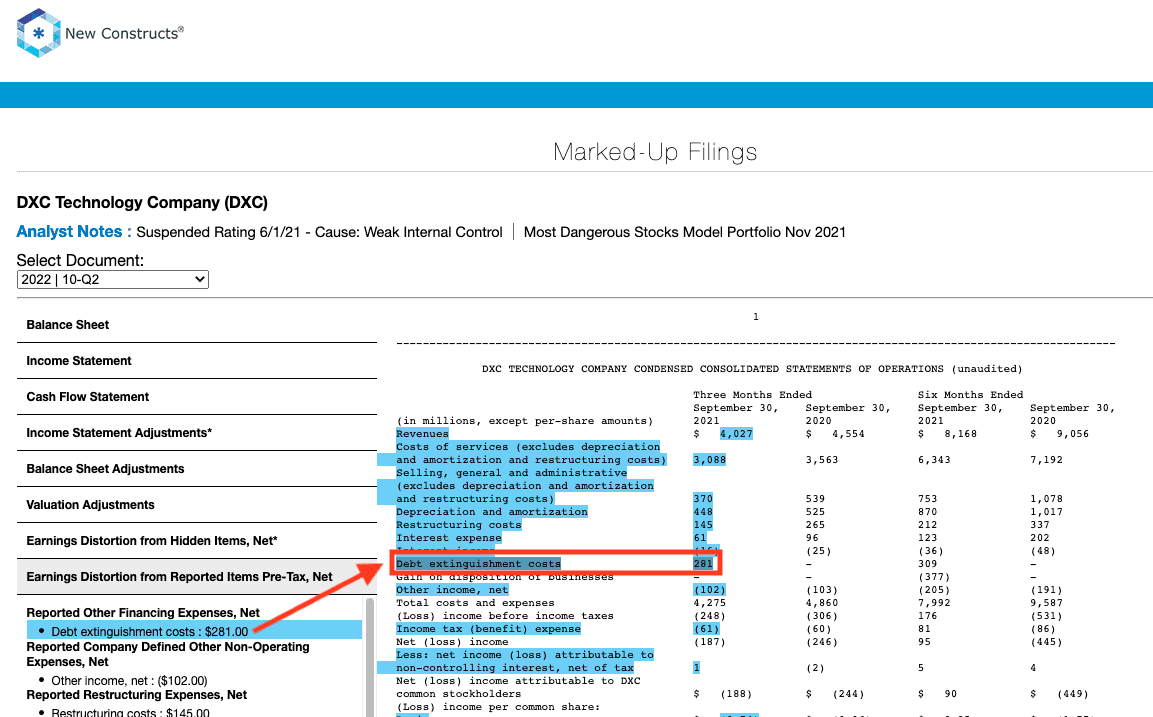Click the debt extinguishment value 281 in filing
The width and height of the screenshot is (1153, 717).
click(702, 564)
